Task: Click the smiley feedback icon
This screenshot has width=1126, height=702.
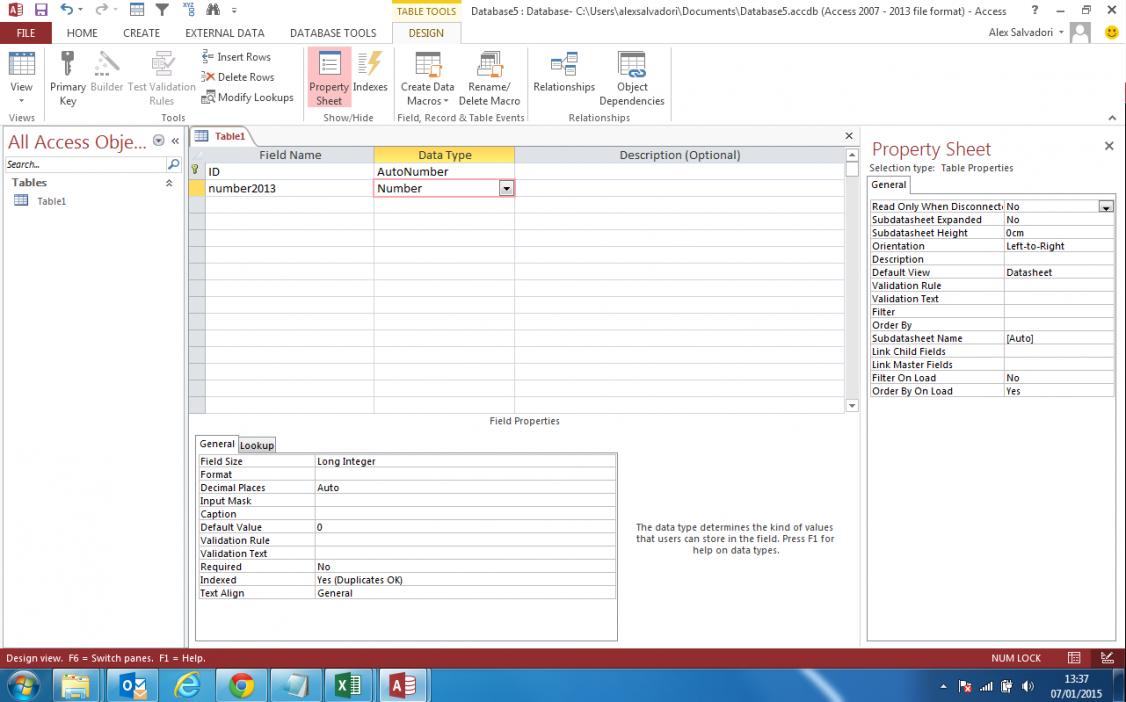Action: 1112,32
